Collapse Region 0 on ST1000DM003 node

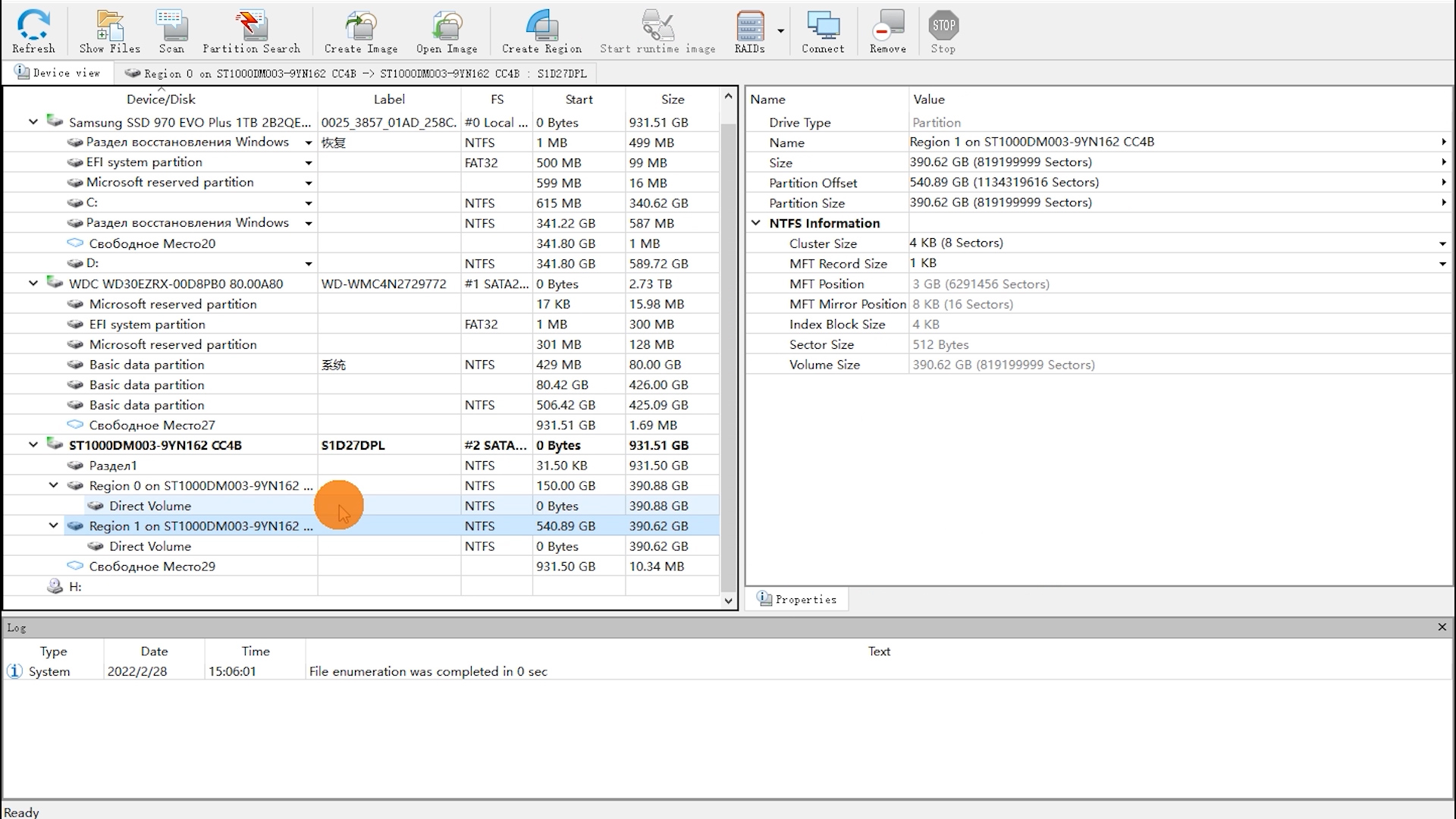pyautogui.click(x=54, y=485)
